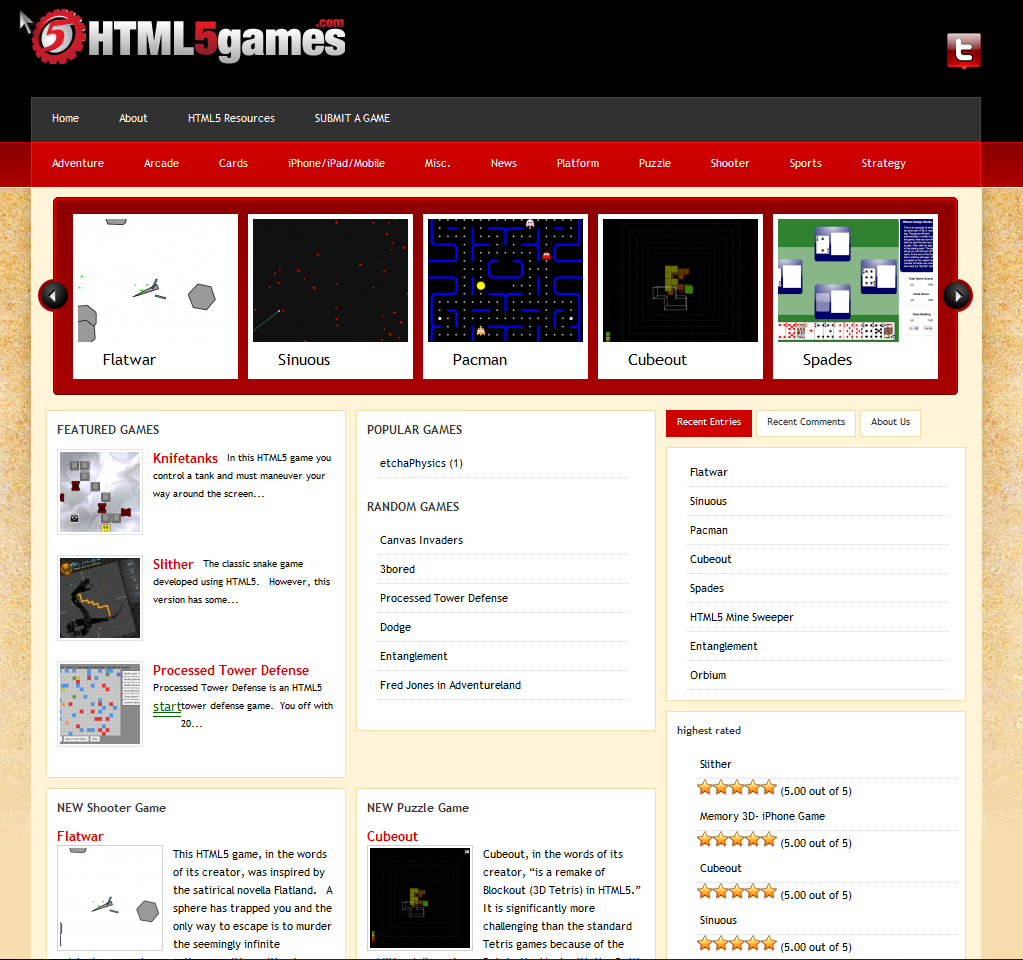Open Cubeout in Recent Entries list
Image resolution: width=1023 pixels, height=960 pixels.
coord(710,559)
